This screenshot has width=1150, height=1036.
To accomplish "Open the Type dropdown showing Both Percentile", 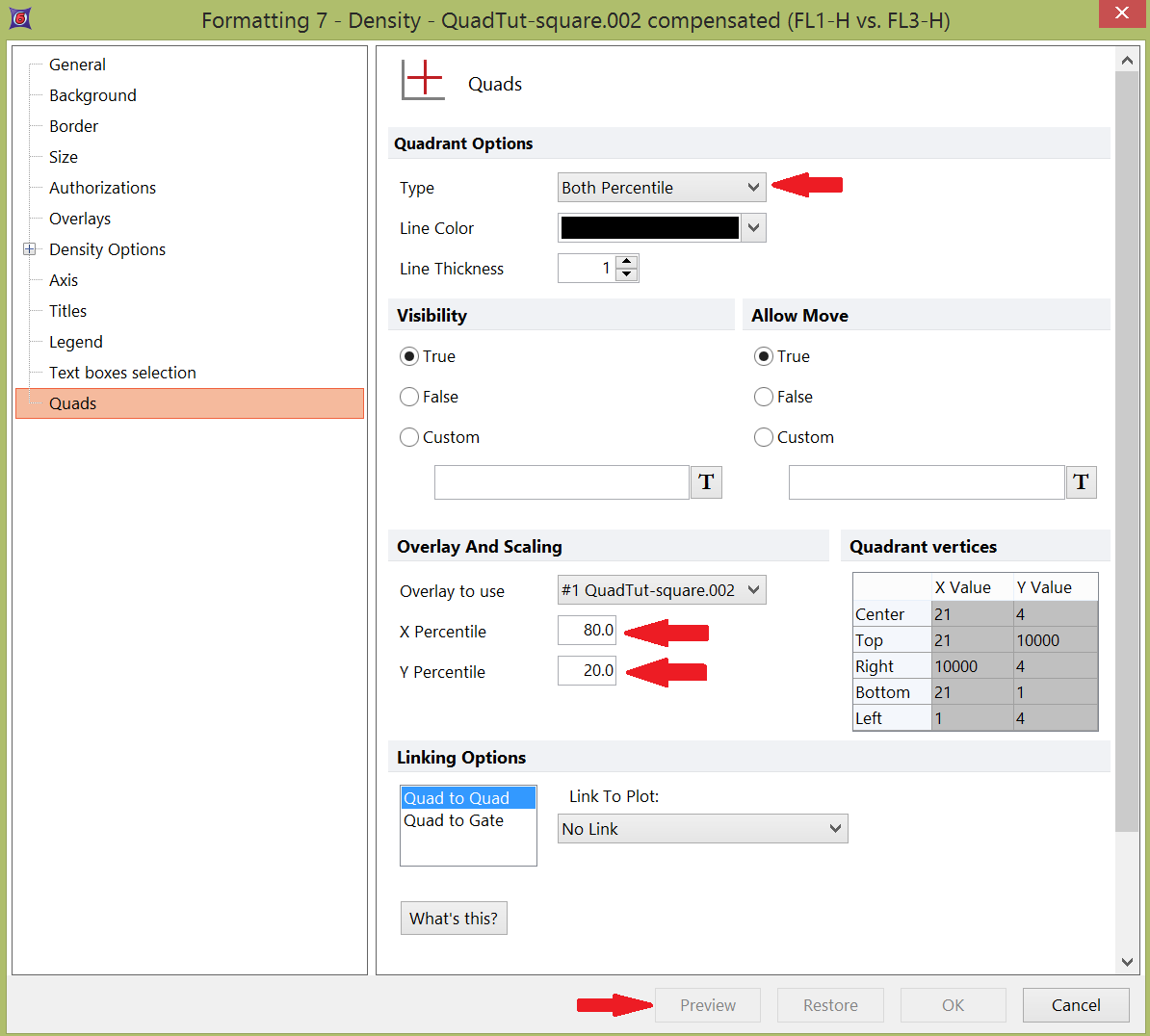I will click(662, 188).
